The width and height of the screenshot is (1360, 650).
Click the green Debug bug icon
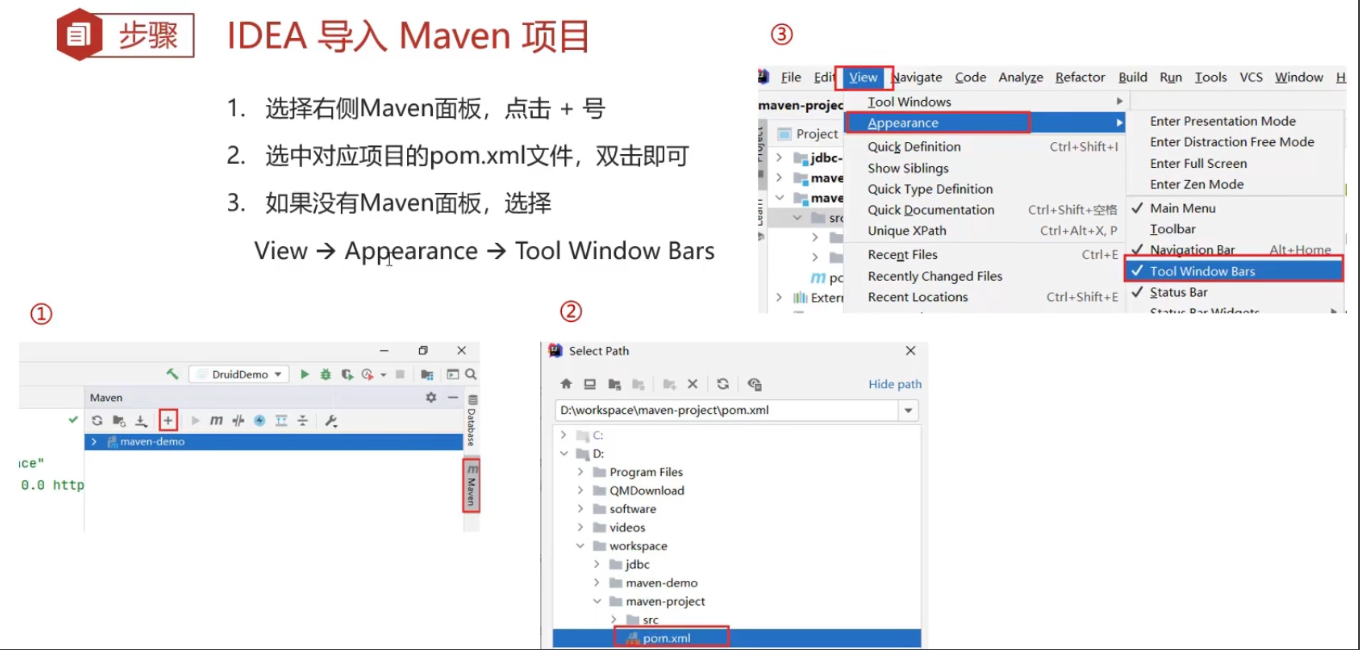click(x=326, y=375)
